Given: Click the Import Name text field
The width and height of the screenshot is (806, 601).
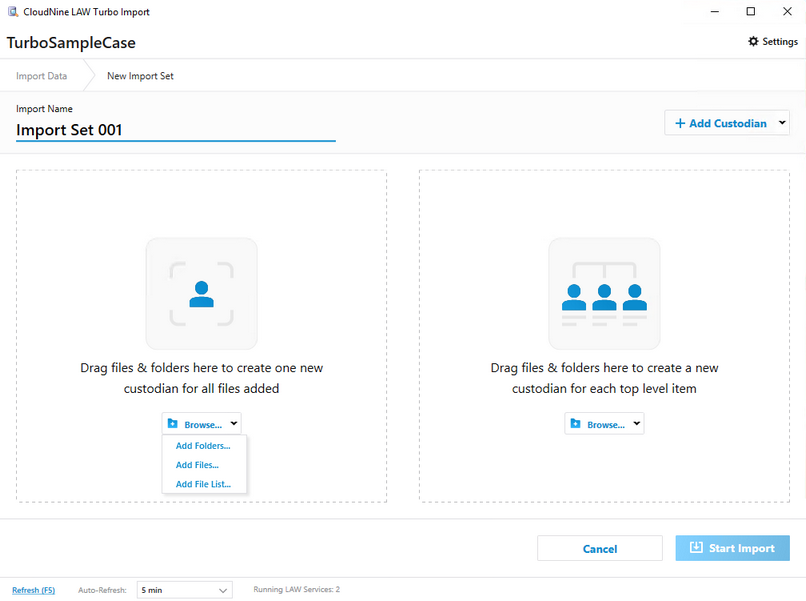Looking at the screenshot, I should tap(175, 130).
